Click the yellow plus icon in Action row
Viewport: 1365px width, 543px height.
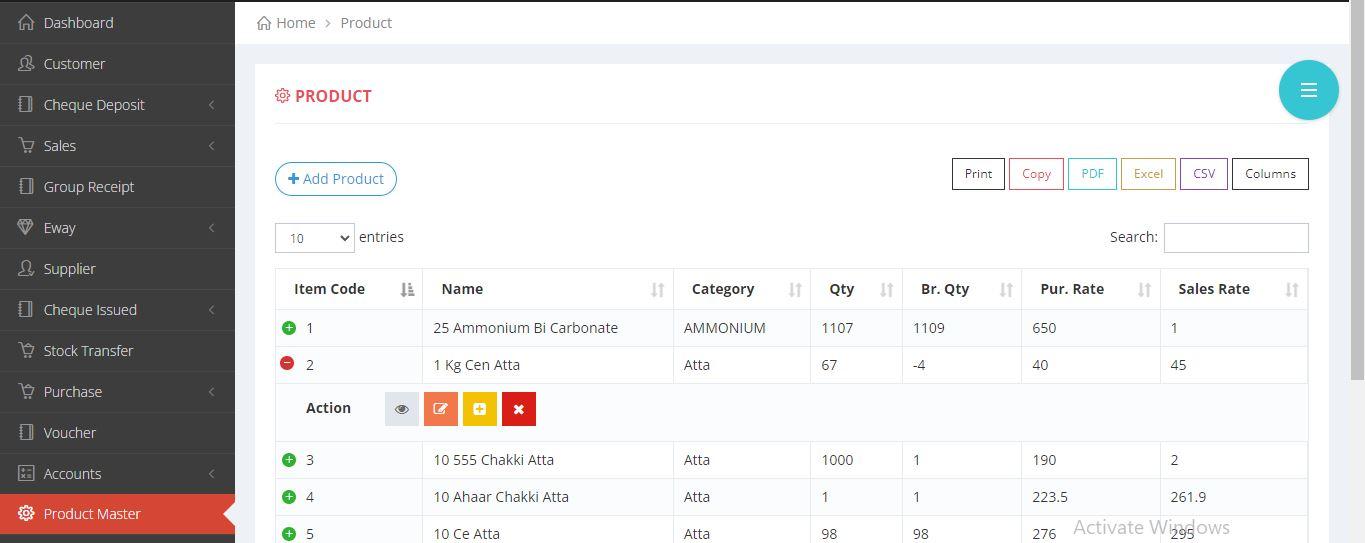click(x=479, y=409)
